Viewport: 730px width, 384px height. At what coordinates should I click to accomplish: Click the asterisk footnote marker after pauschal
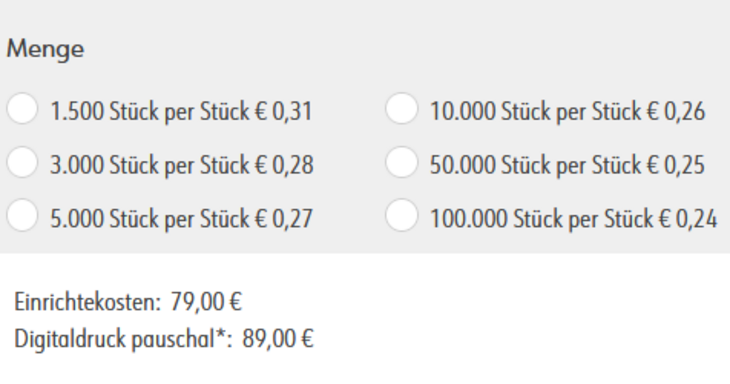(221, 334)
